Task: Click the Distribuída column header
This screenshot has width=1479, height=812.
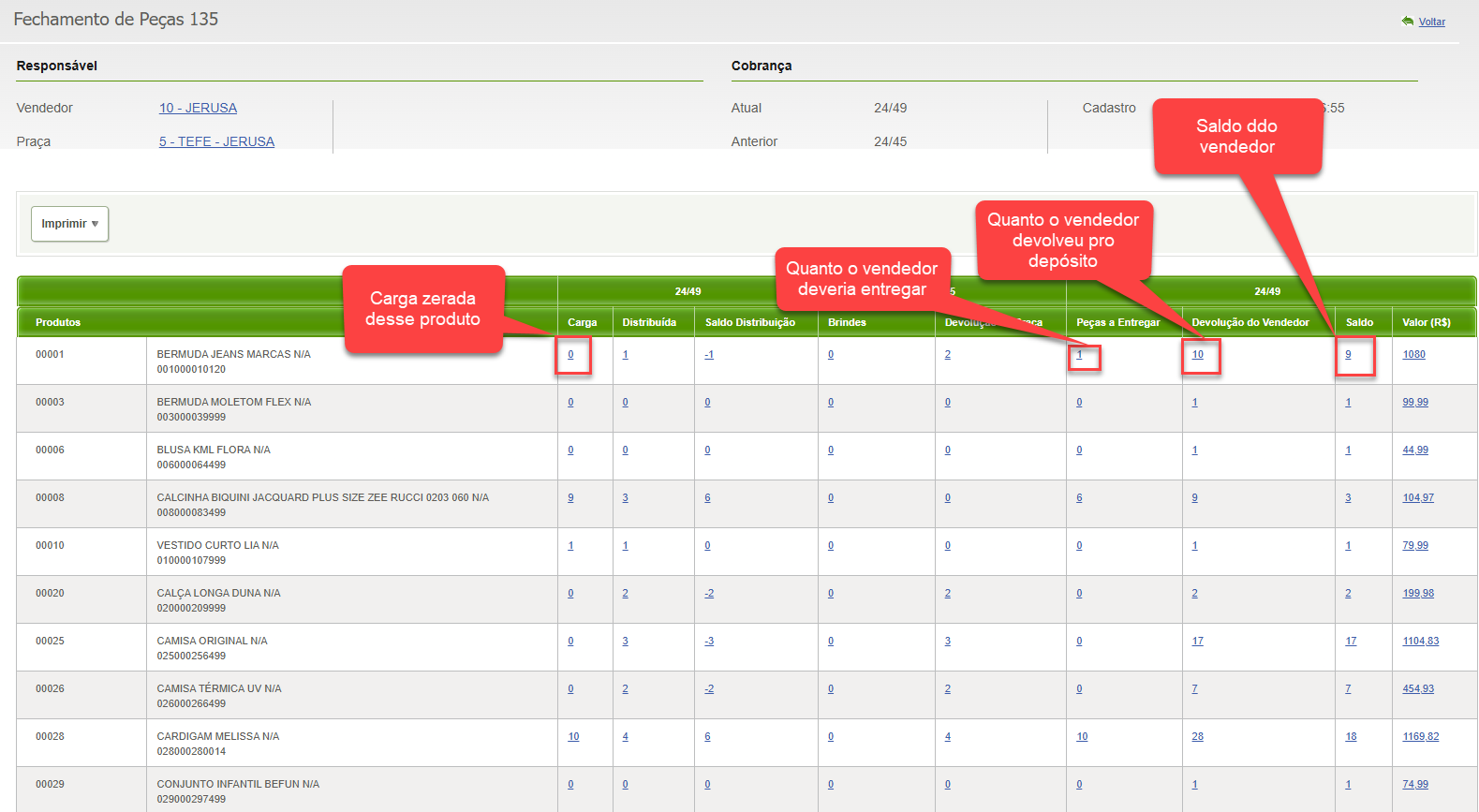Action: pyautogui.click(x=649, y=322)
